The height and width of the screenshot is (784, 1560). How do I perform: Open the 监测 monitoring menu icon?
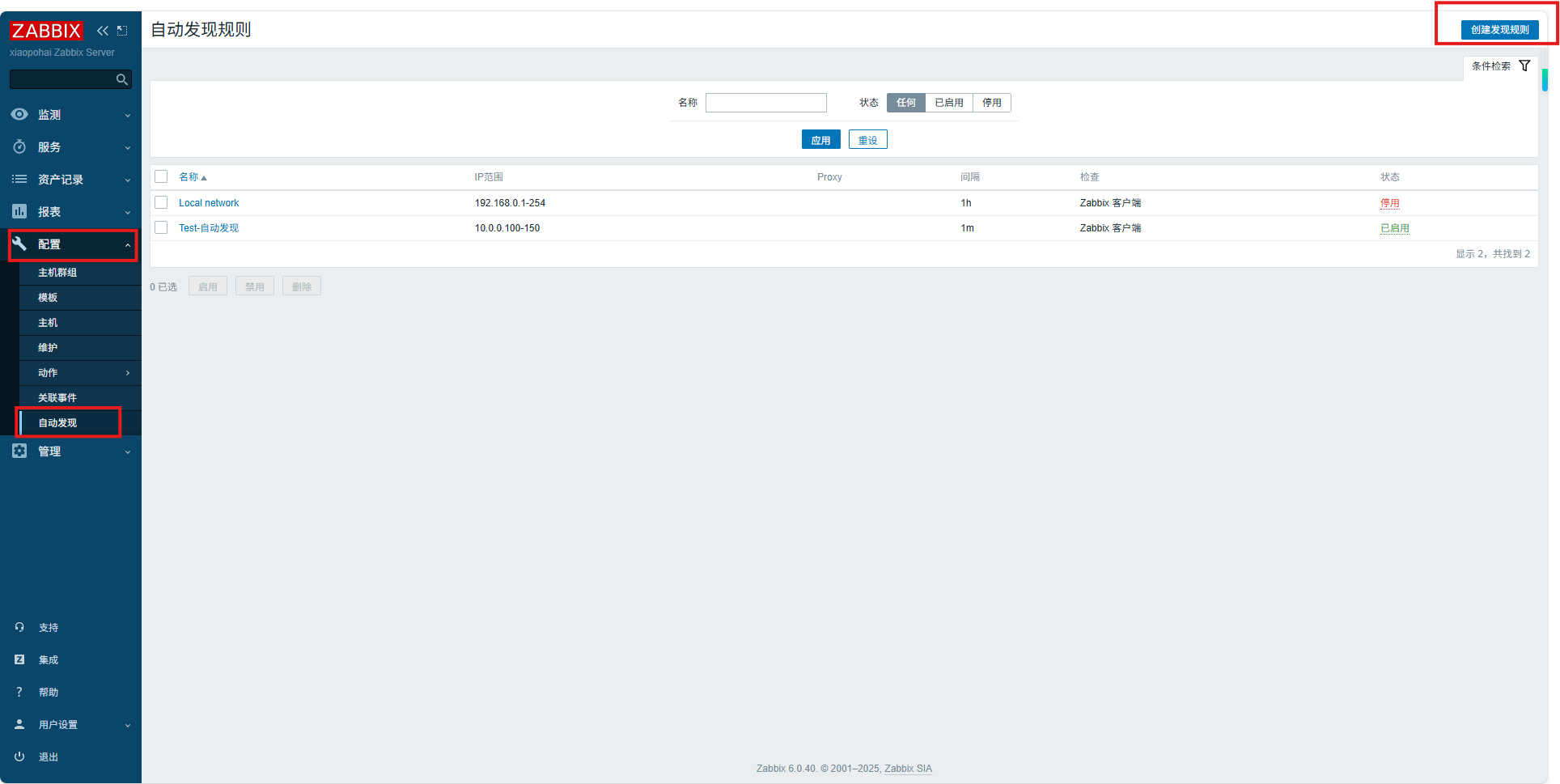click(x=19, y=114)
